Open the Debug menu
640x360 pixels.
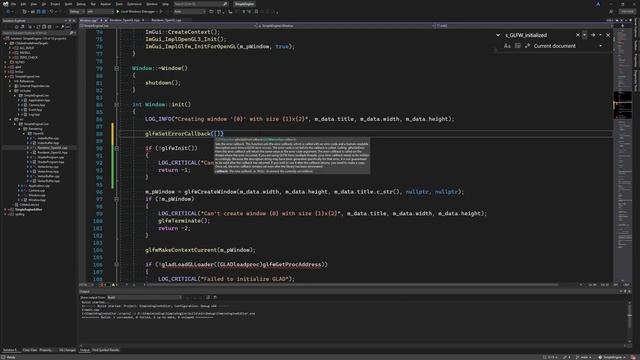81,4
